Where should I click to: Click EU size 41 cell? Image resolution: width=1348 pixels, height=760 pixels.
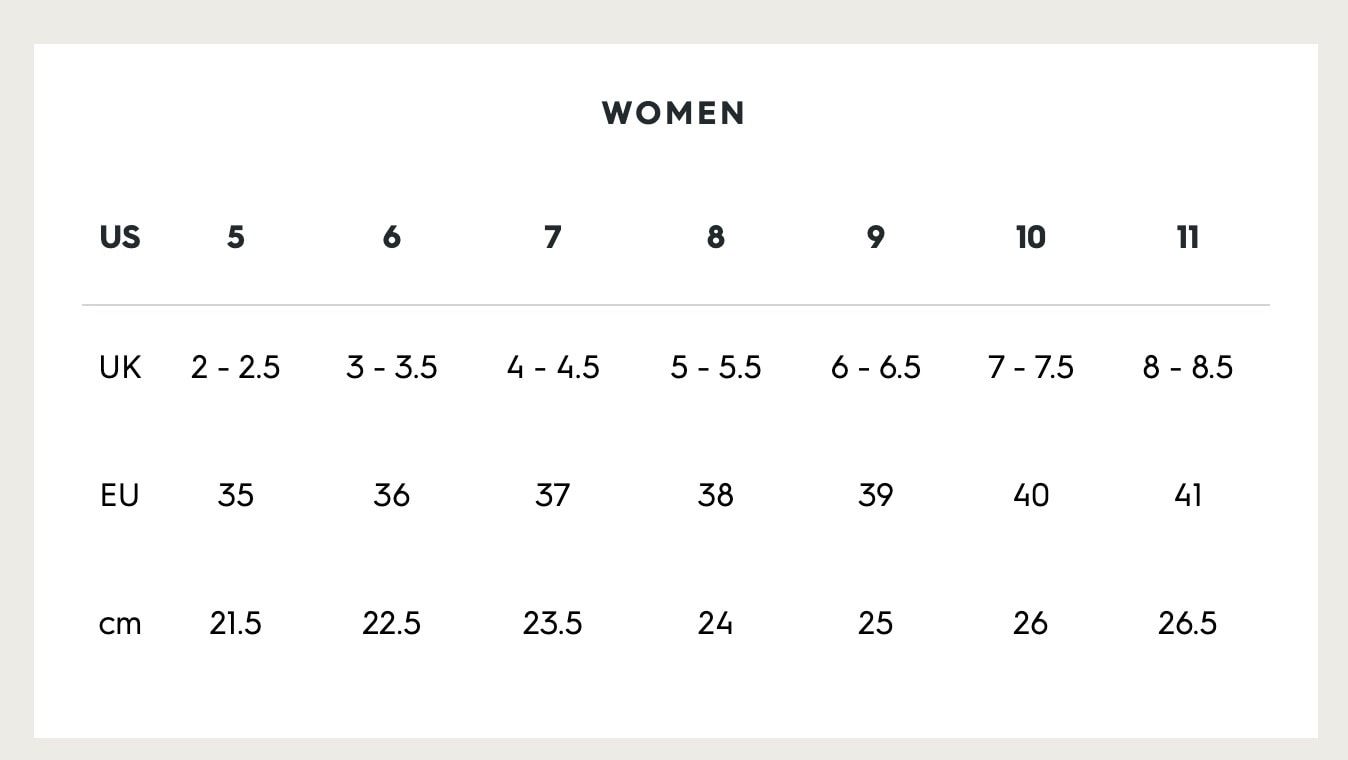1187,495
